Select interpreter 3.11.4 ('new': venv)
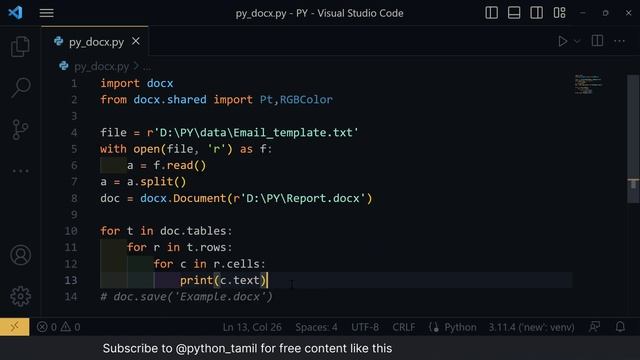Viewport: 640px width, 360px height. click(531, 327)
